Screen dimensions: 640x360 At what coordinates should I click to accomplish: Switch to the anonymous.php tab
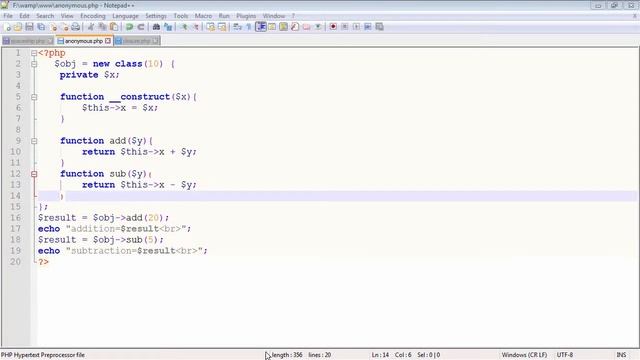pos(84,41)
